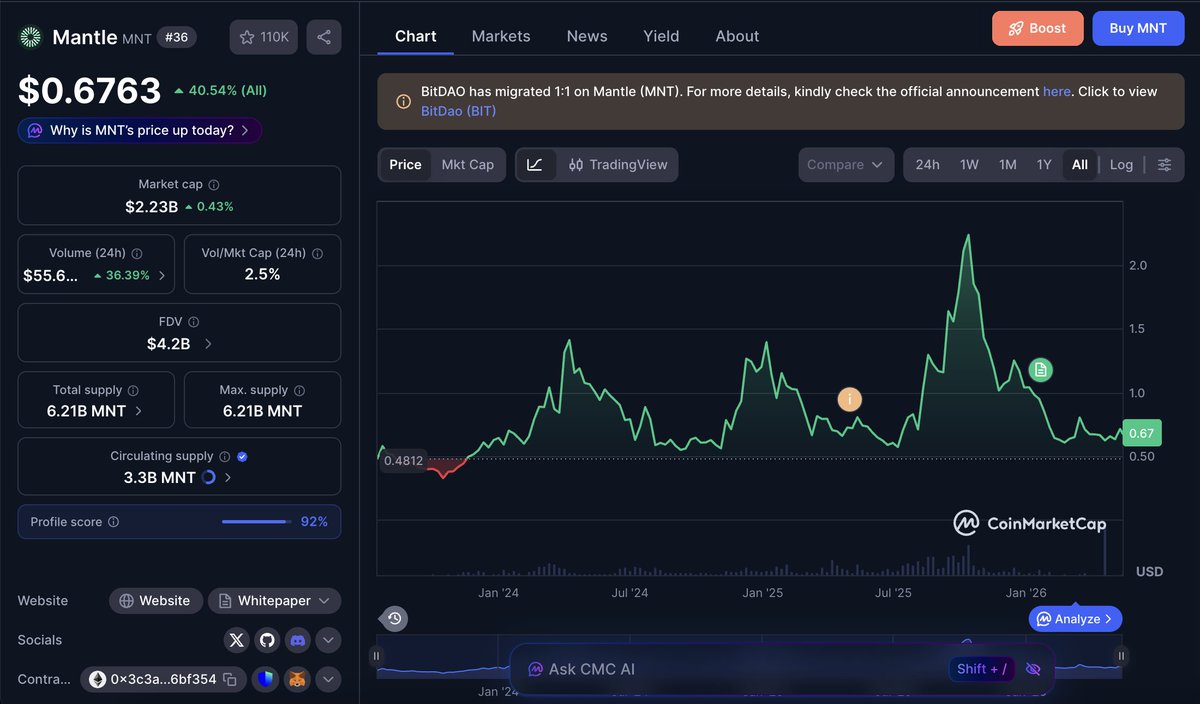The image size is (1200, 704).
Task: Expand FDV details chevron
Action: point(208,344)
